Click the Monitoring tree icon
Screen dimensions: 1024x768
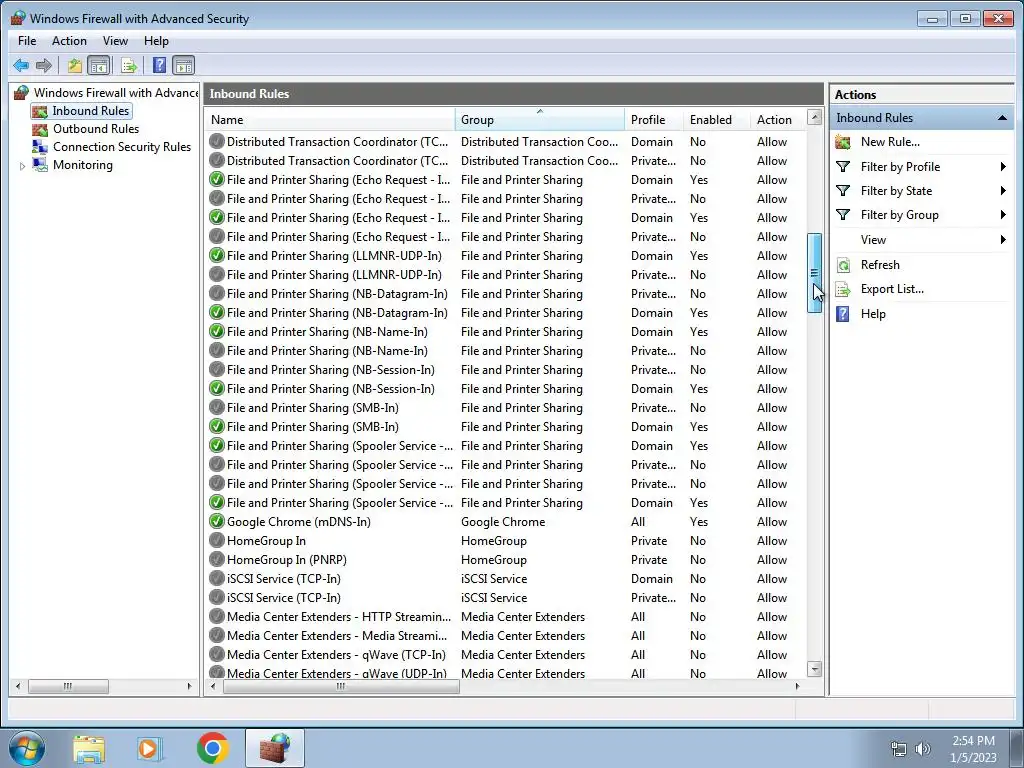[x=40, y=165]
